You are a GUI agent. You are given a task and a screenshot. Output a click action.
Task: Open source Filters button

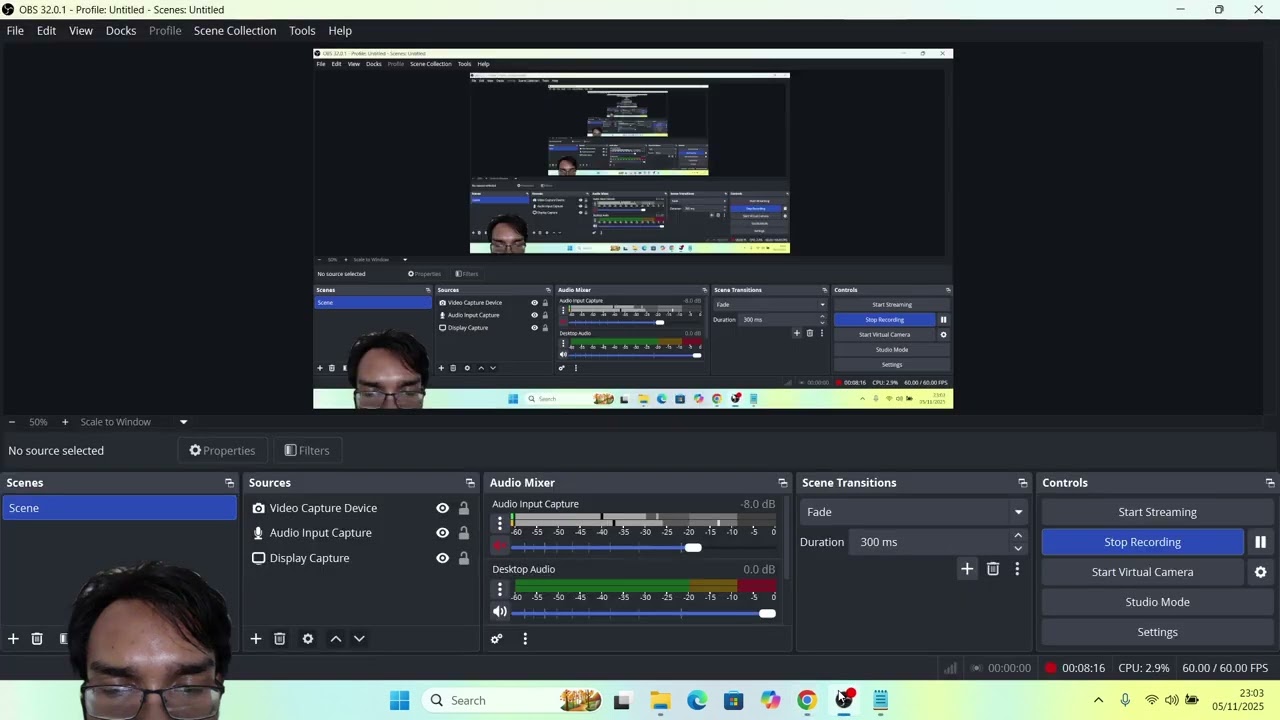[x=307, y=451]
